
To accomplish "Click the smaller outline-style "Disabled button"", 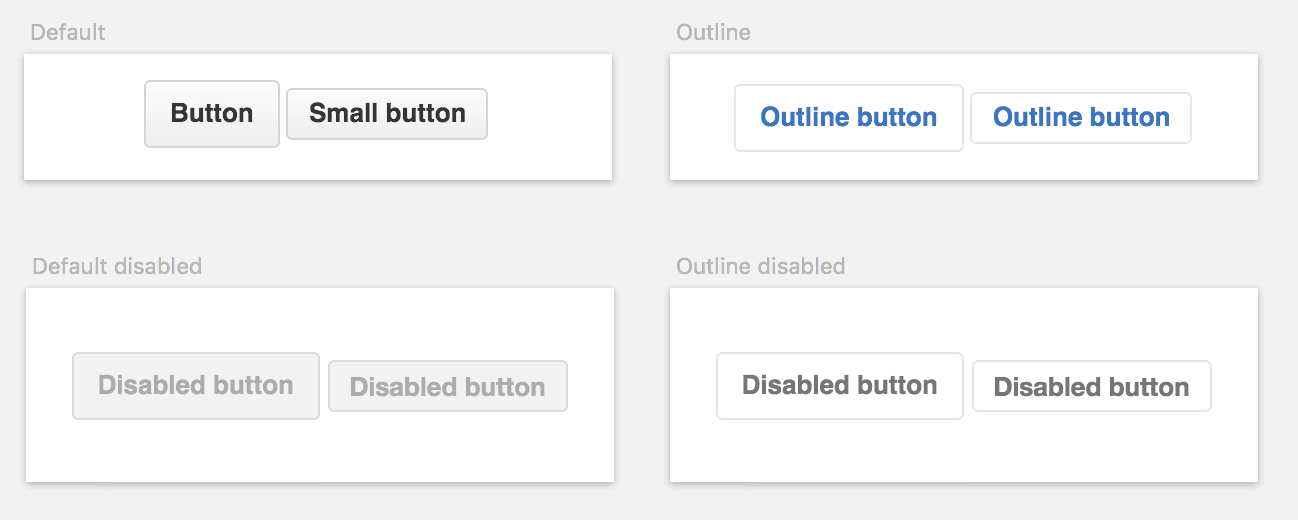I will coord(1091,387).
